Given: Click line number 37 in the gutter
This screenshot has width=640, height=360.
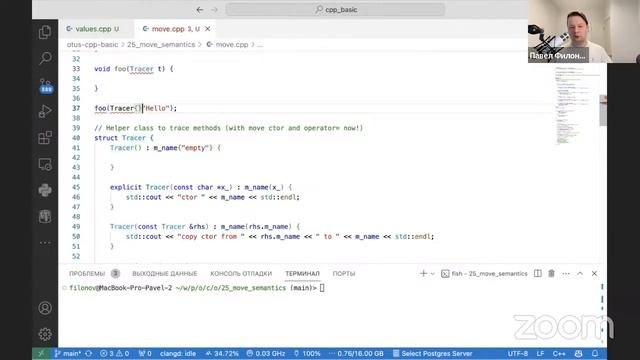Looking at the screenshot, I should click(76, 108).
